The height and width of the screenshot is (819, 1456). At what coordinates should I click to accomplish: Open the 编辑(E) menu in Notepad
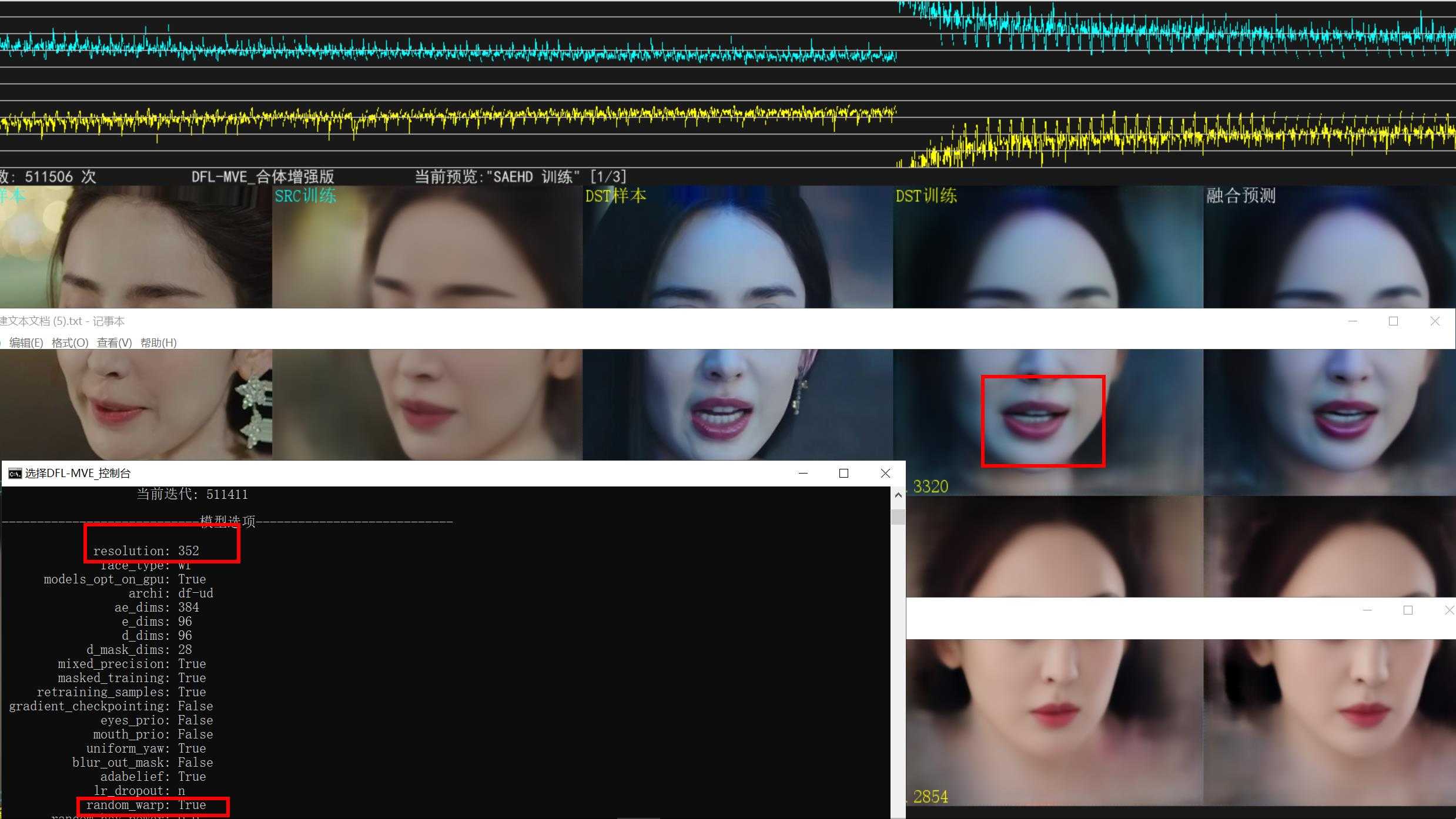tap(26, 343)
